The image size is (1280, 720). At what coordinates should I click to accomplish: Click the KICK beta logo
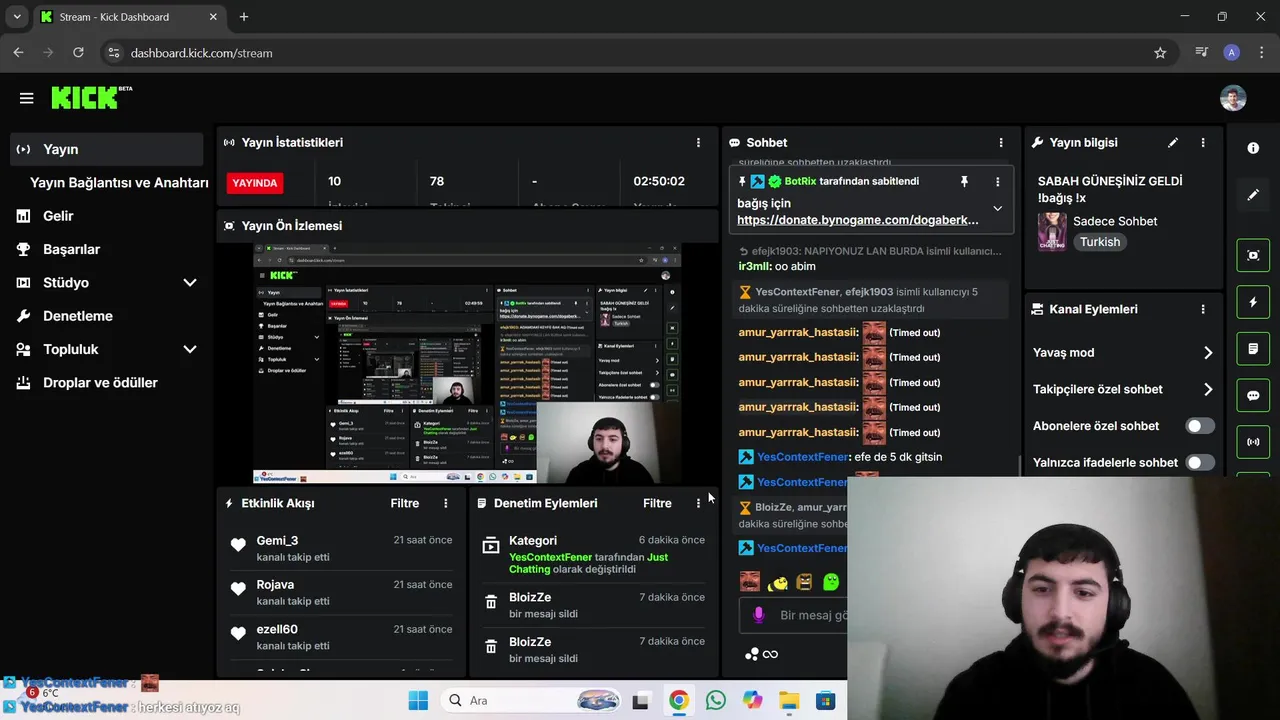91,97
